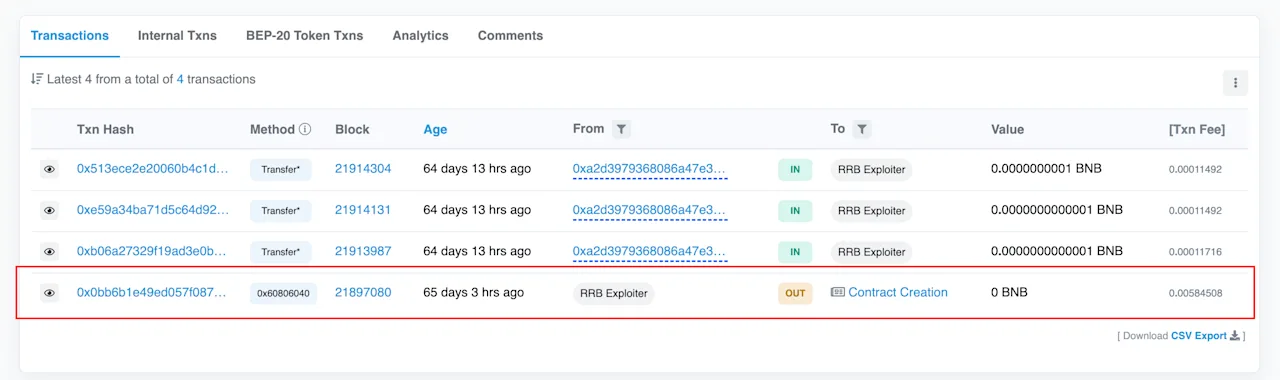The image size is (1280, 380).
Task: Click the IN badge in block 21914131 row
Action: pos(795,211)
